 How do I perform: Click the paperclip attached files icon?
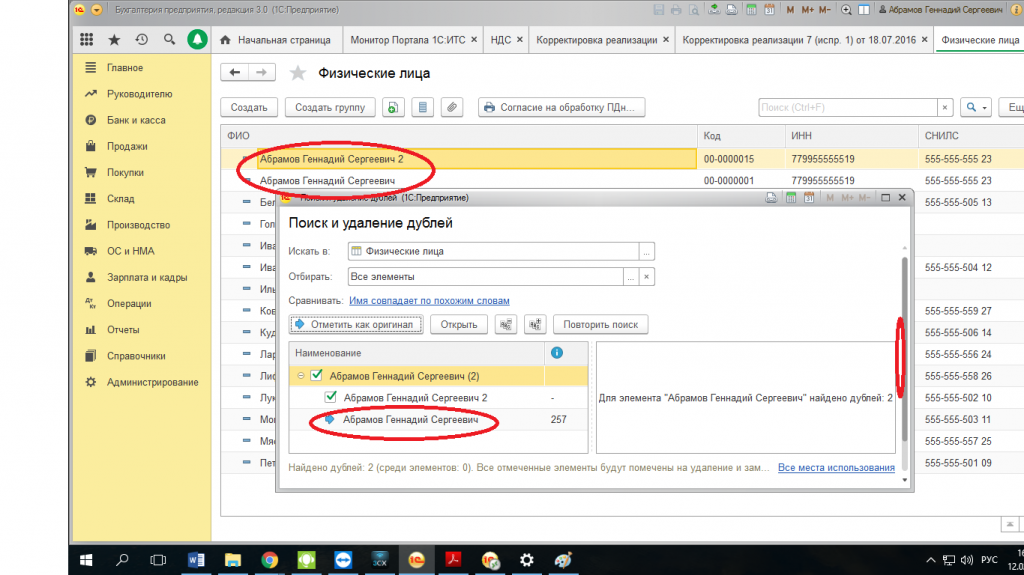click(451, 107)
